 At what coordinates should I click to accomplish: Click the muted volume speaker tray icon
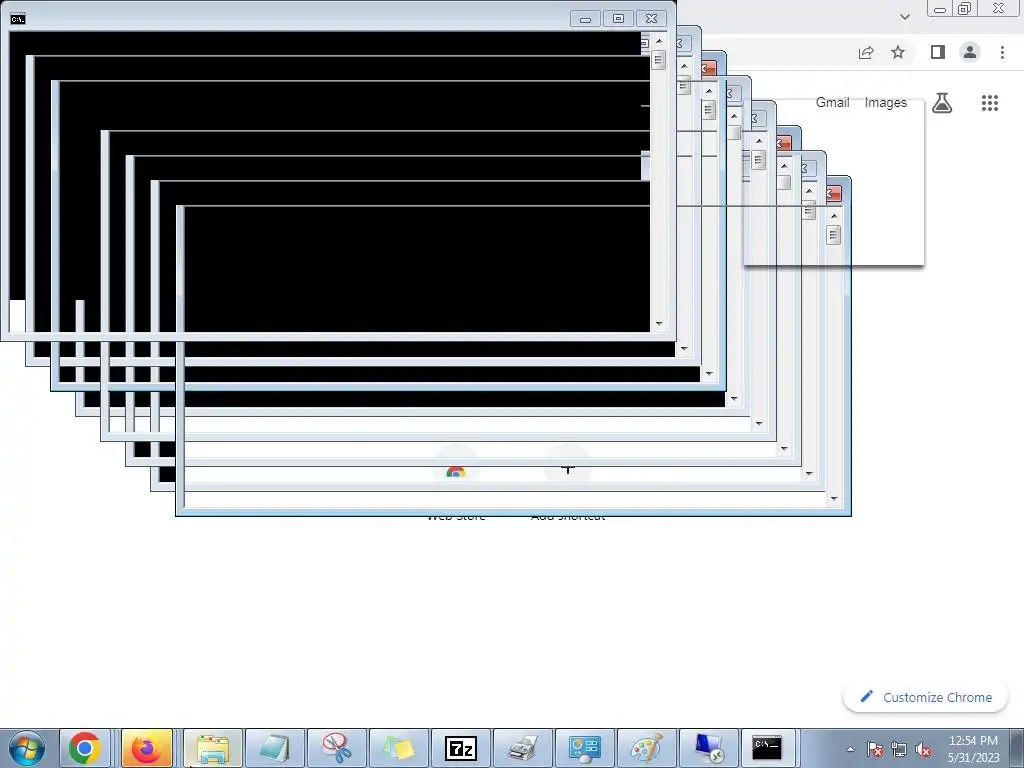tap(923, 750)
